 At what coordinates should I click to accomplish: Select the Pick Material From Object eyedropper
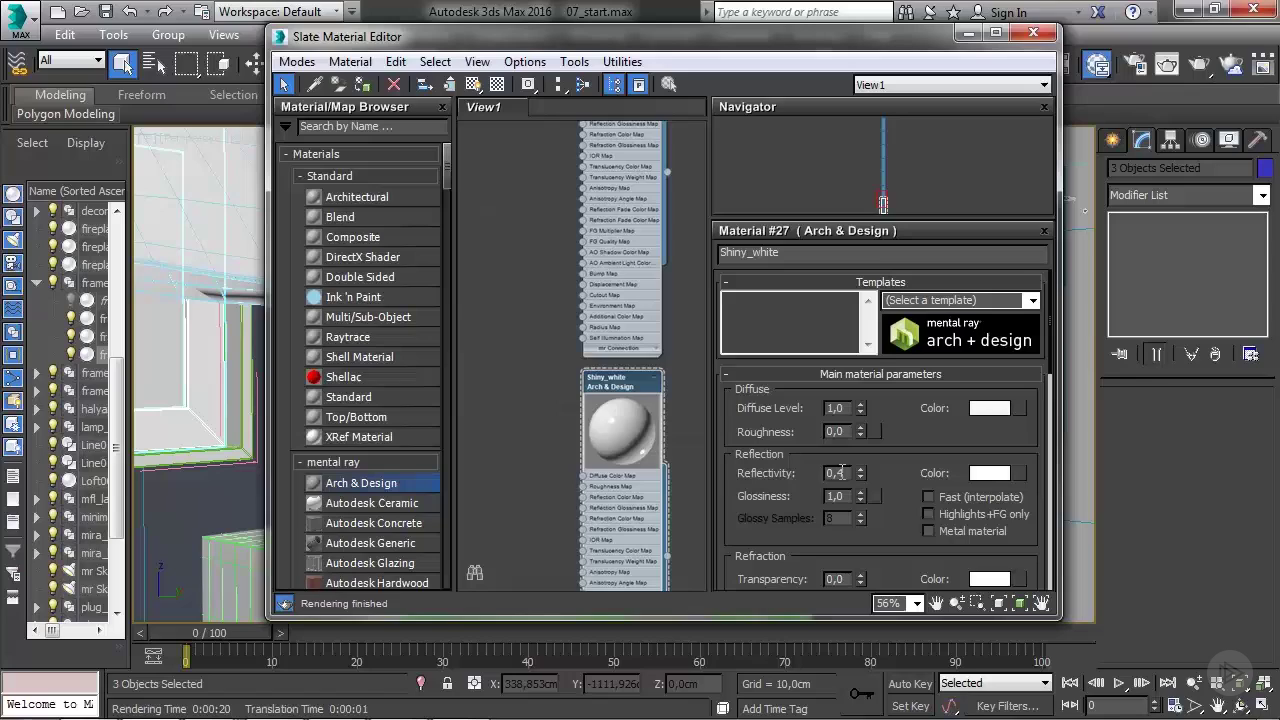(x=314, y=85)
